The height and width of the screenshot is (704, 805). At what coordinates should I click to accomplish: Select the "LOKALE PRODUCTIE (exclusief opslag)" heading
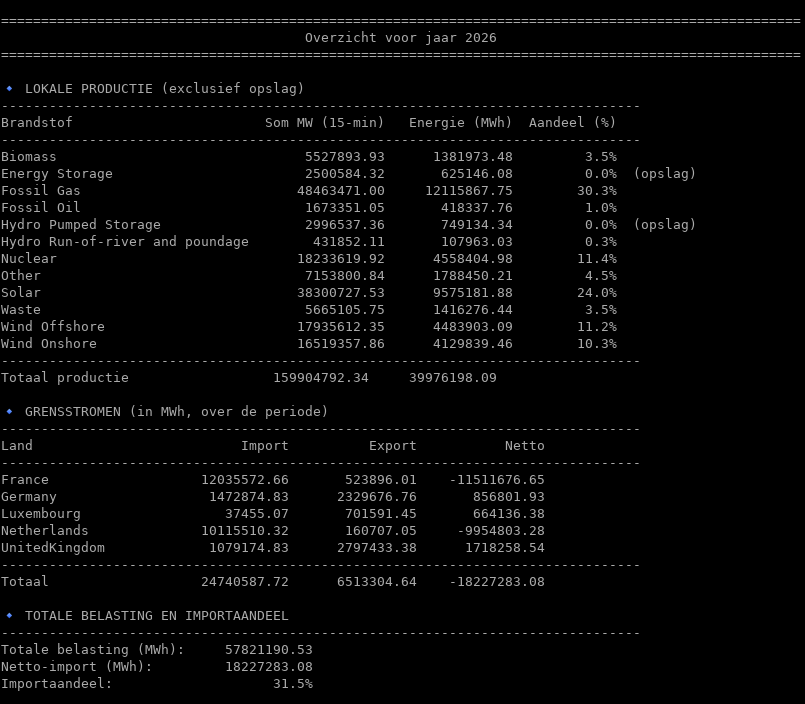[164, 89]
